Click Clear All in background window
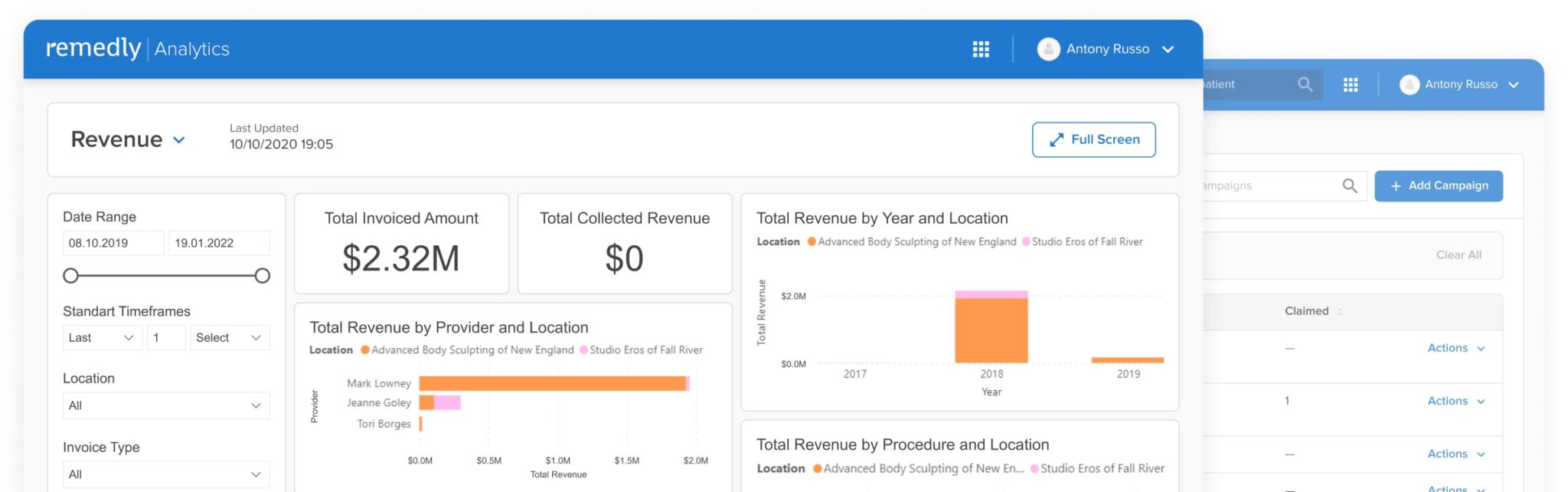The height and width of the screenshot is (492, 1568). 1459,255
